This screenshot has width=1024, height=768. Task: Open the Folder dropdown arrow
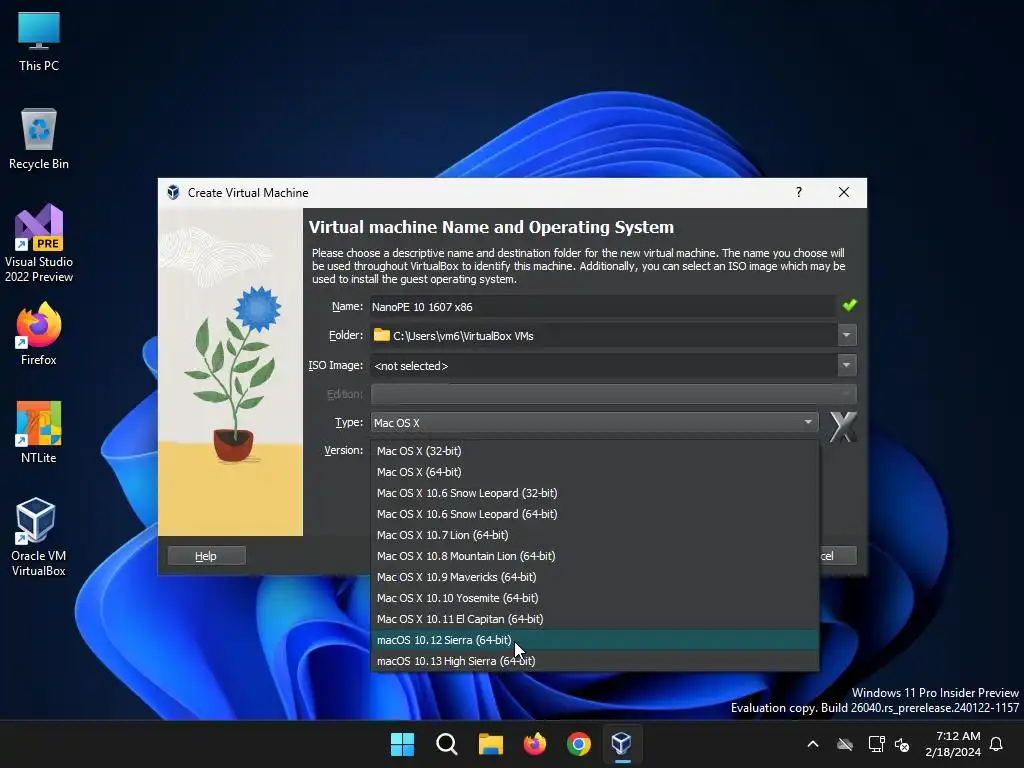click(x=847, y=335)
